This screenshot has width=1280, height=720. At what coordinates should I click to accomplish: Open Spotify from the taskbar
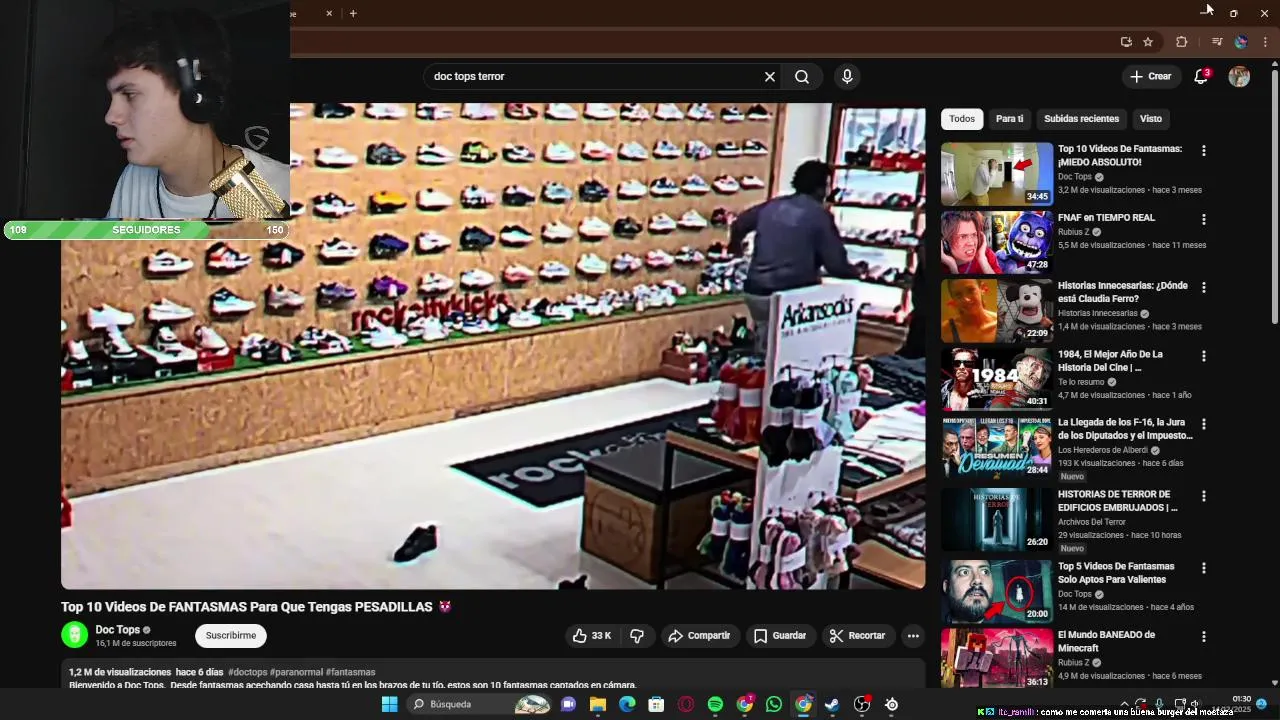point(715,704)
